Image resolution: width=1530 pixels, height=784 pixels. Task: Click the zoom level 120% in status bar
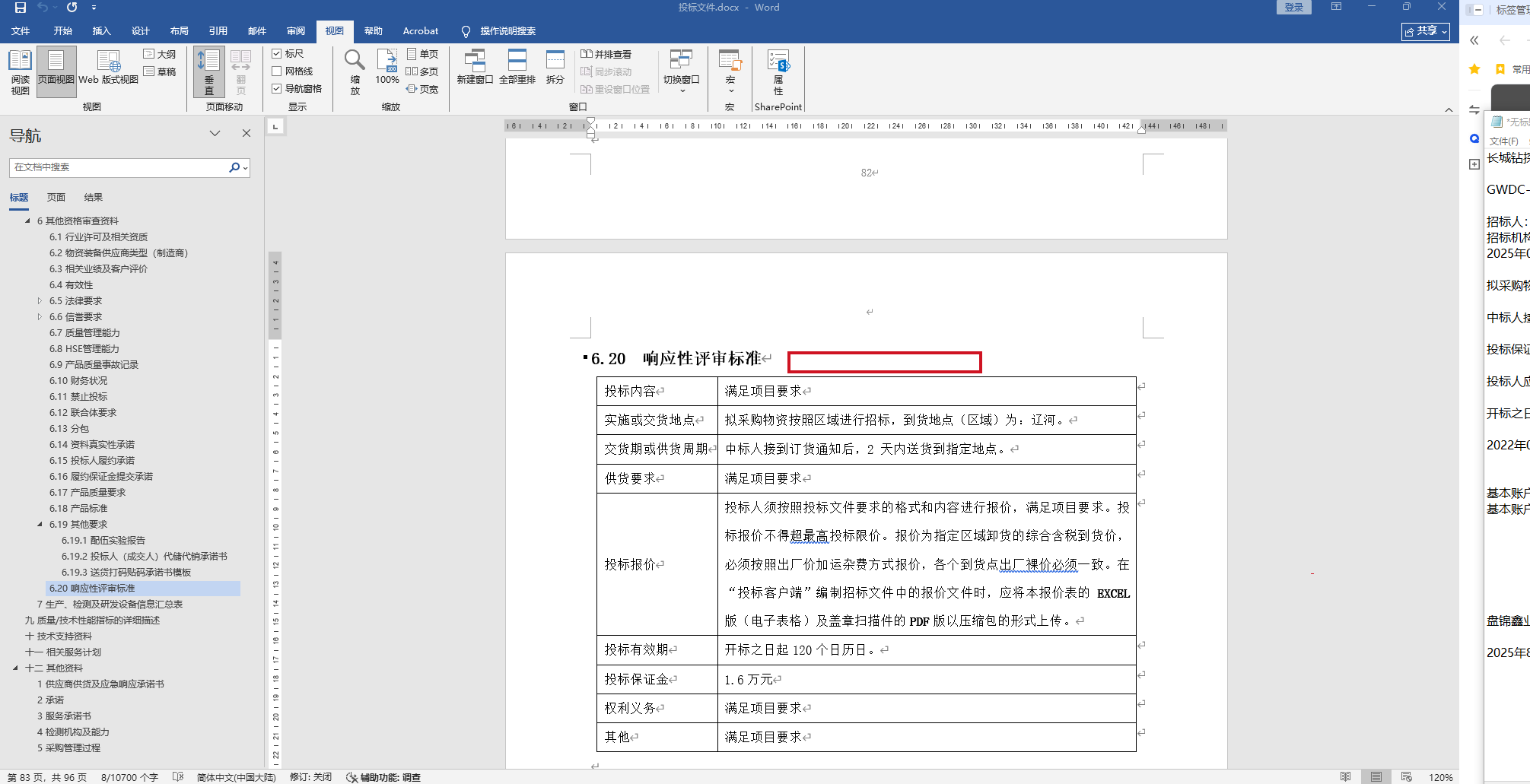[1440, 777]
